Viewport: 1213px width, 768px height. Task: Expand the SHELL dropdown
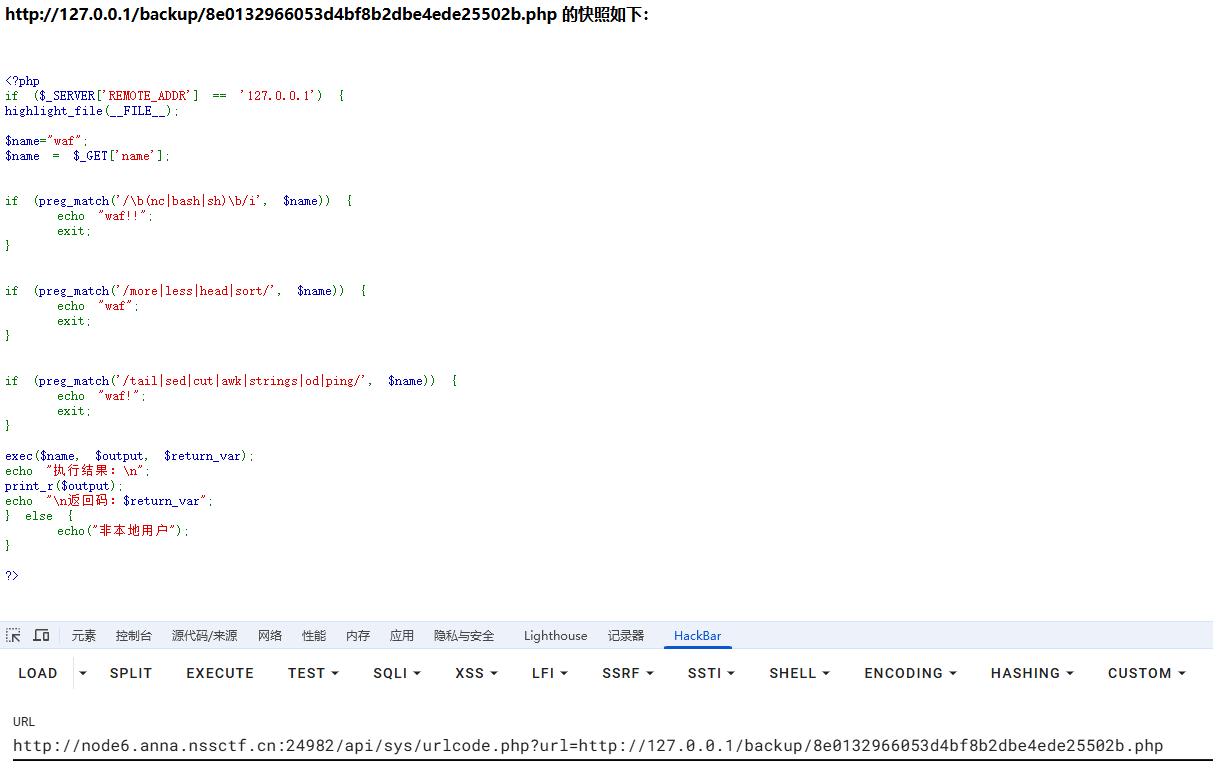point(799,673)
